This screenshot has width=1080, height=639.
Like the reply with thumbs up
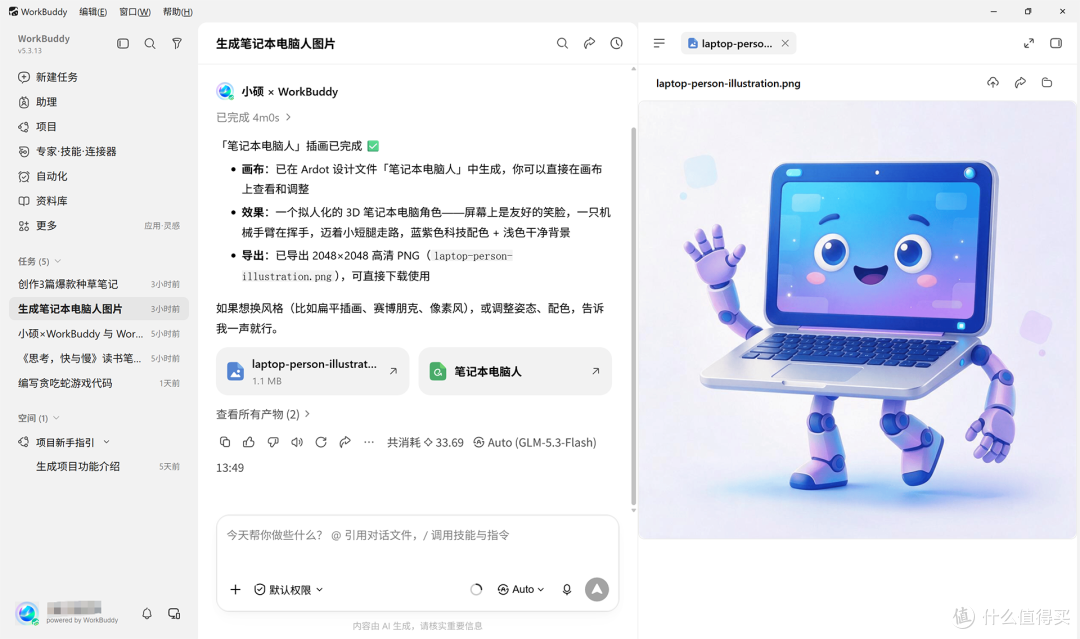(249, 442)
